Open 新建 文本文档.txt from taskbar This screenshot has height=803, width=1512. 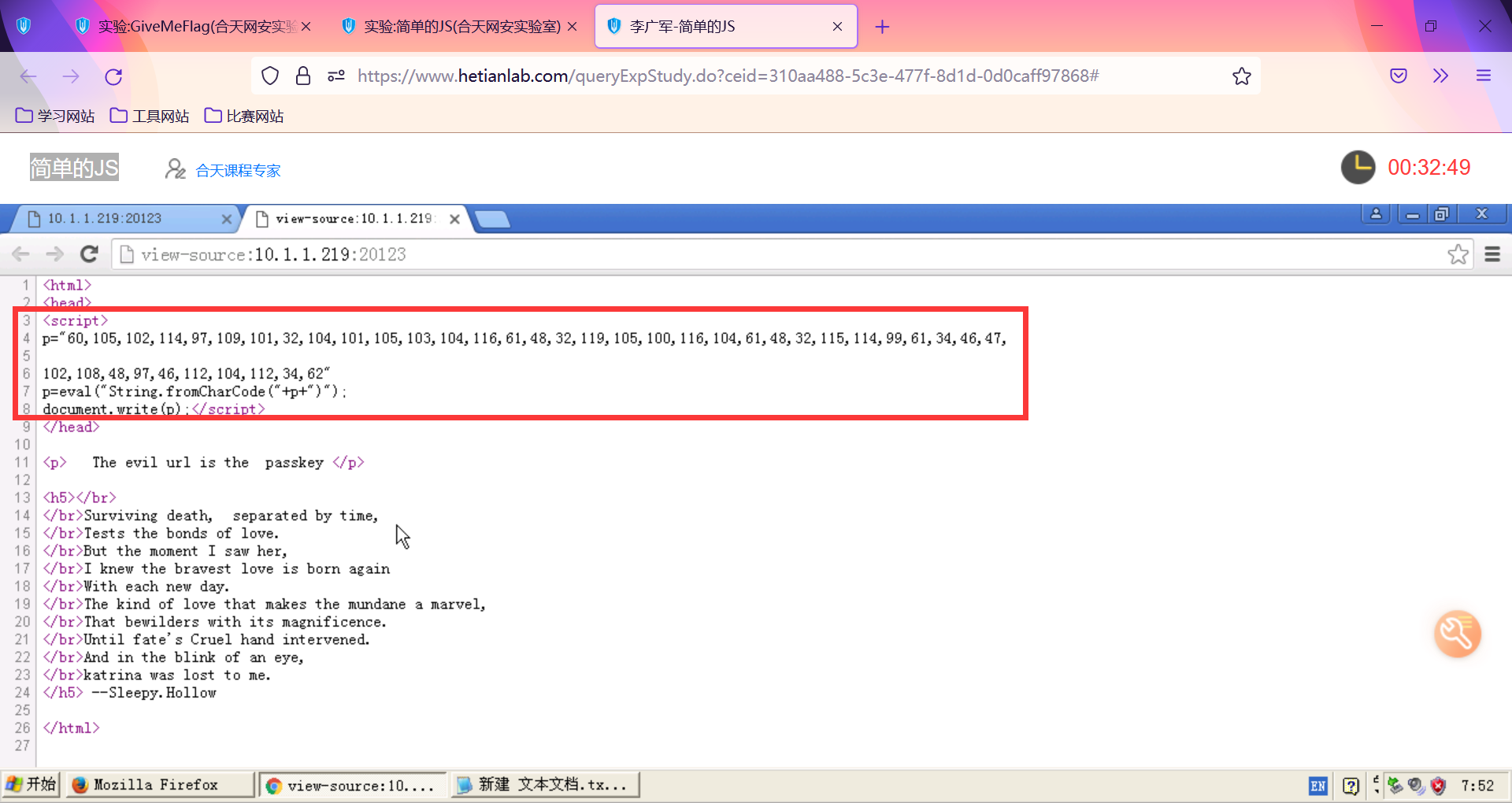[x=545, y=785]
